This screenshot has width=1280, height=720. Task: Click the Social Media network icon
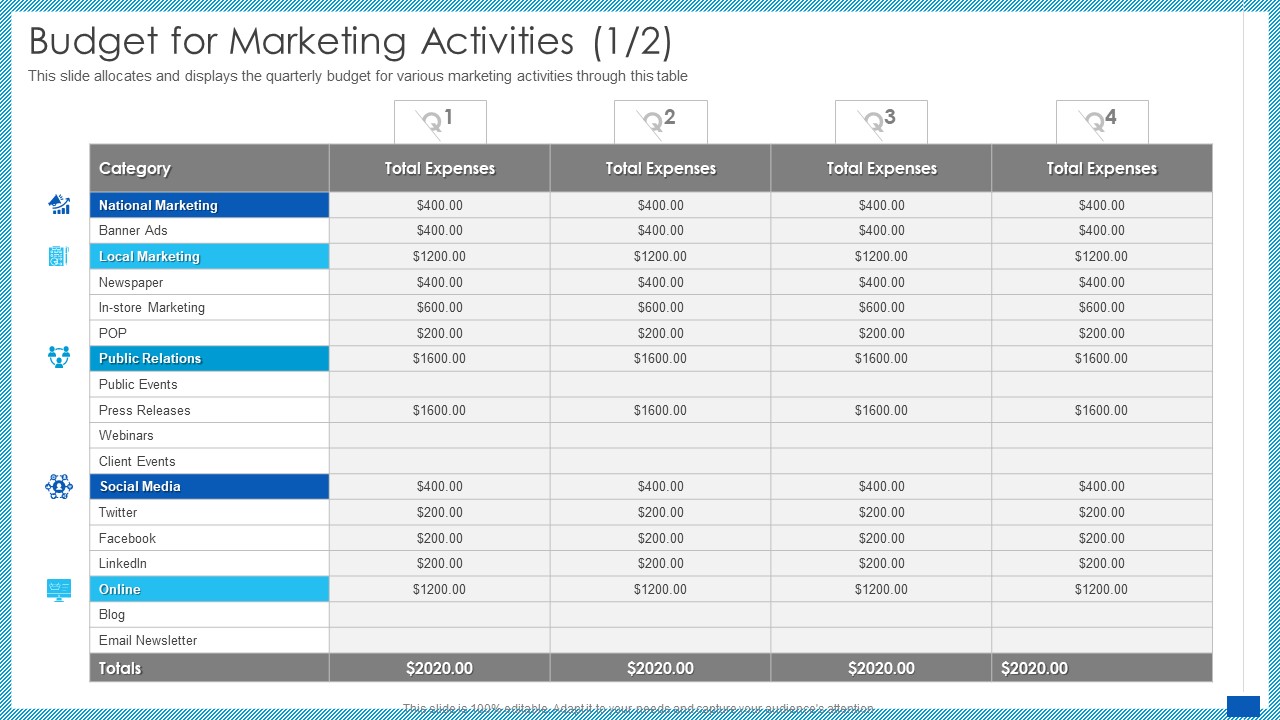point(59,487)
